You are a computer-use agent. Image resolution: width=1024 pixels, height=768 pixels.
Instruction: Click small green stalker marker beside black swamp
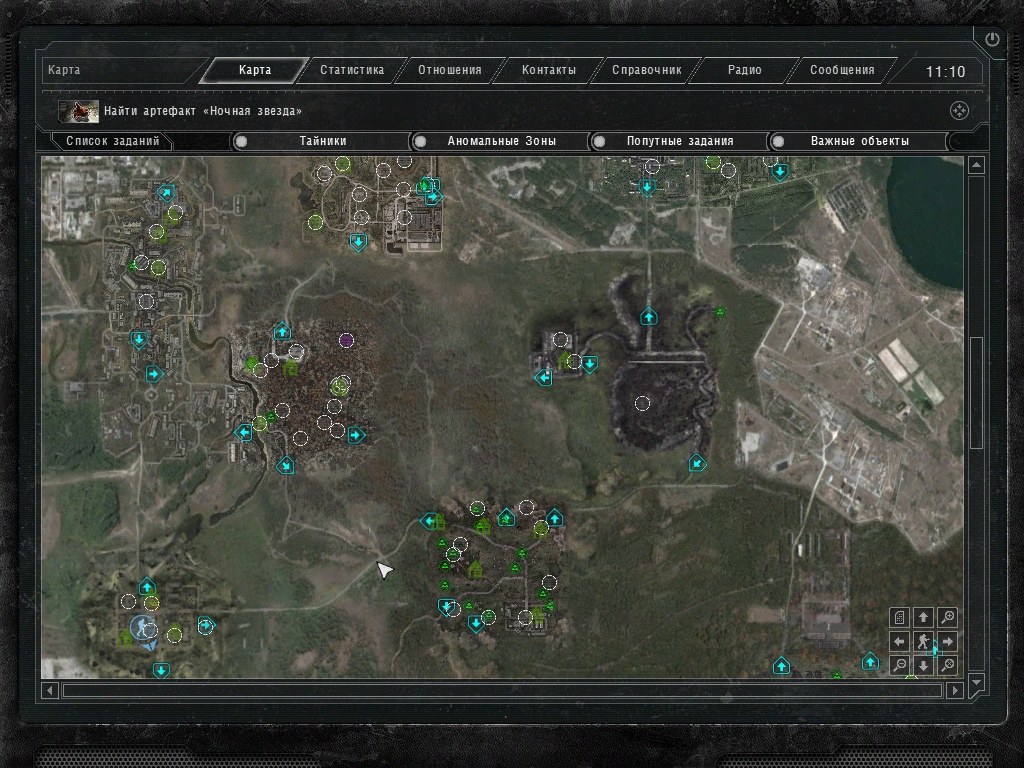tap(720, 312)
